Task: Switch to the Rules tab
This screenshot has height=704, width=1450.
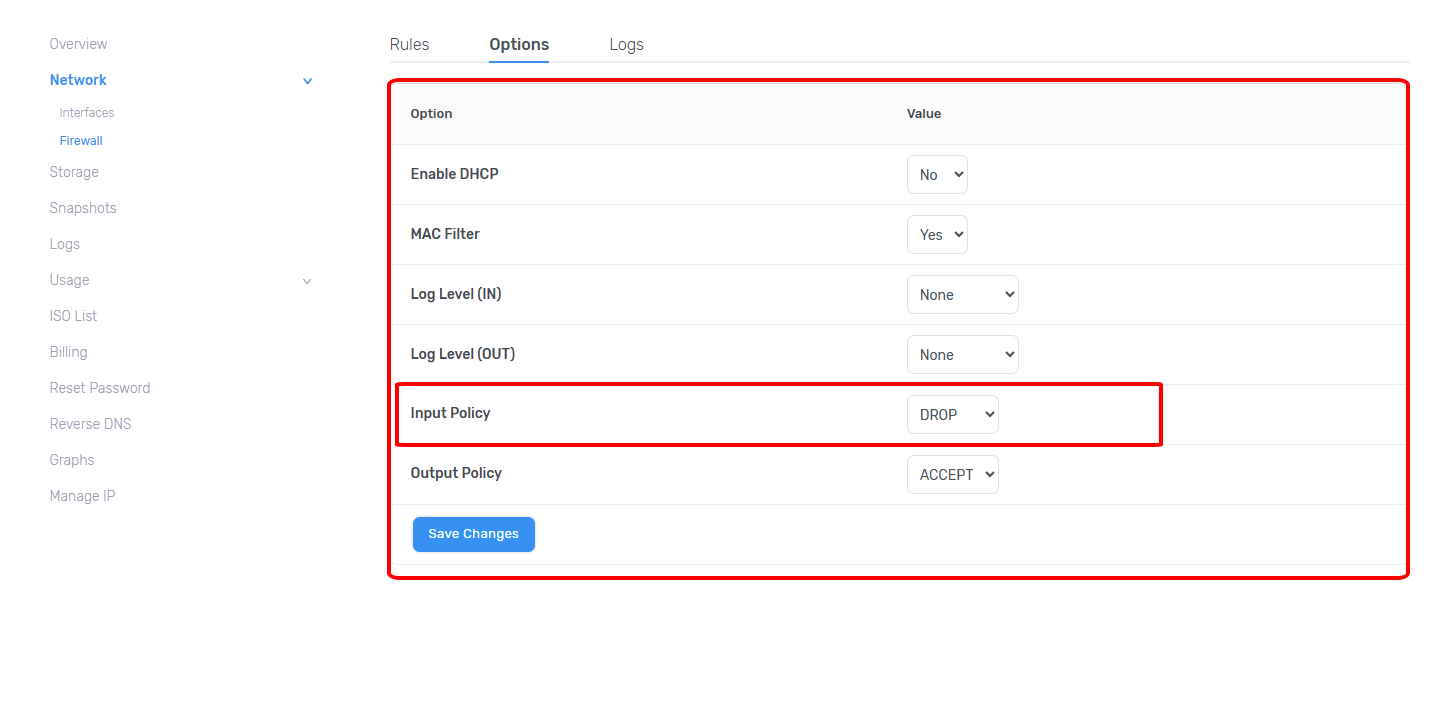Action: pos(409,45)
